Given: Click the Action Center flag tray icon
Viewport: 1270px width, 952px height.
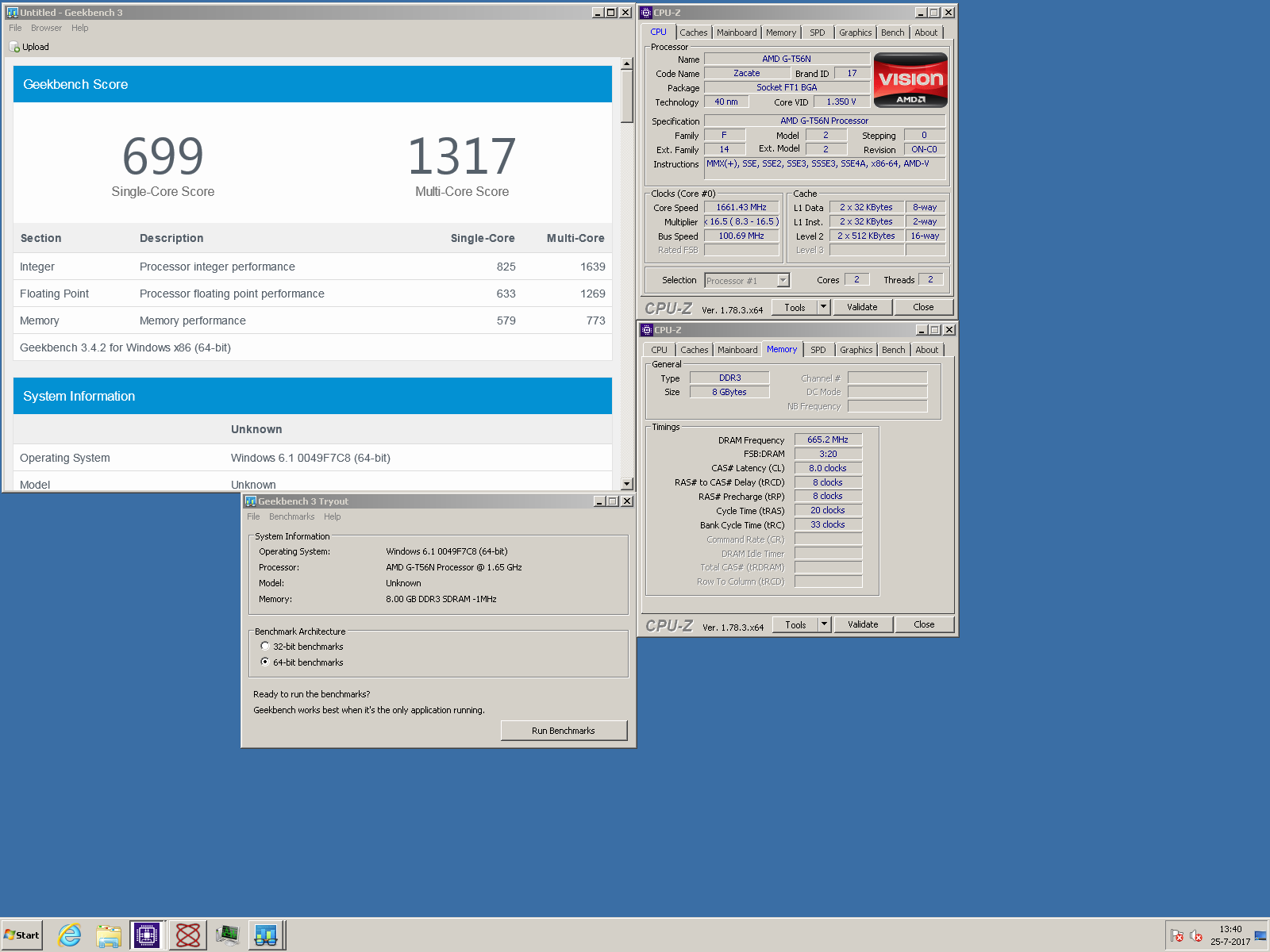Looking at the screenshot, I should coord(1177,935).
